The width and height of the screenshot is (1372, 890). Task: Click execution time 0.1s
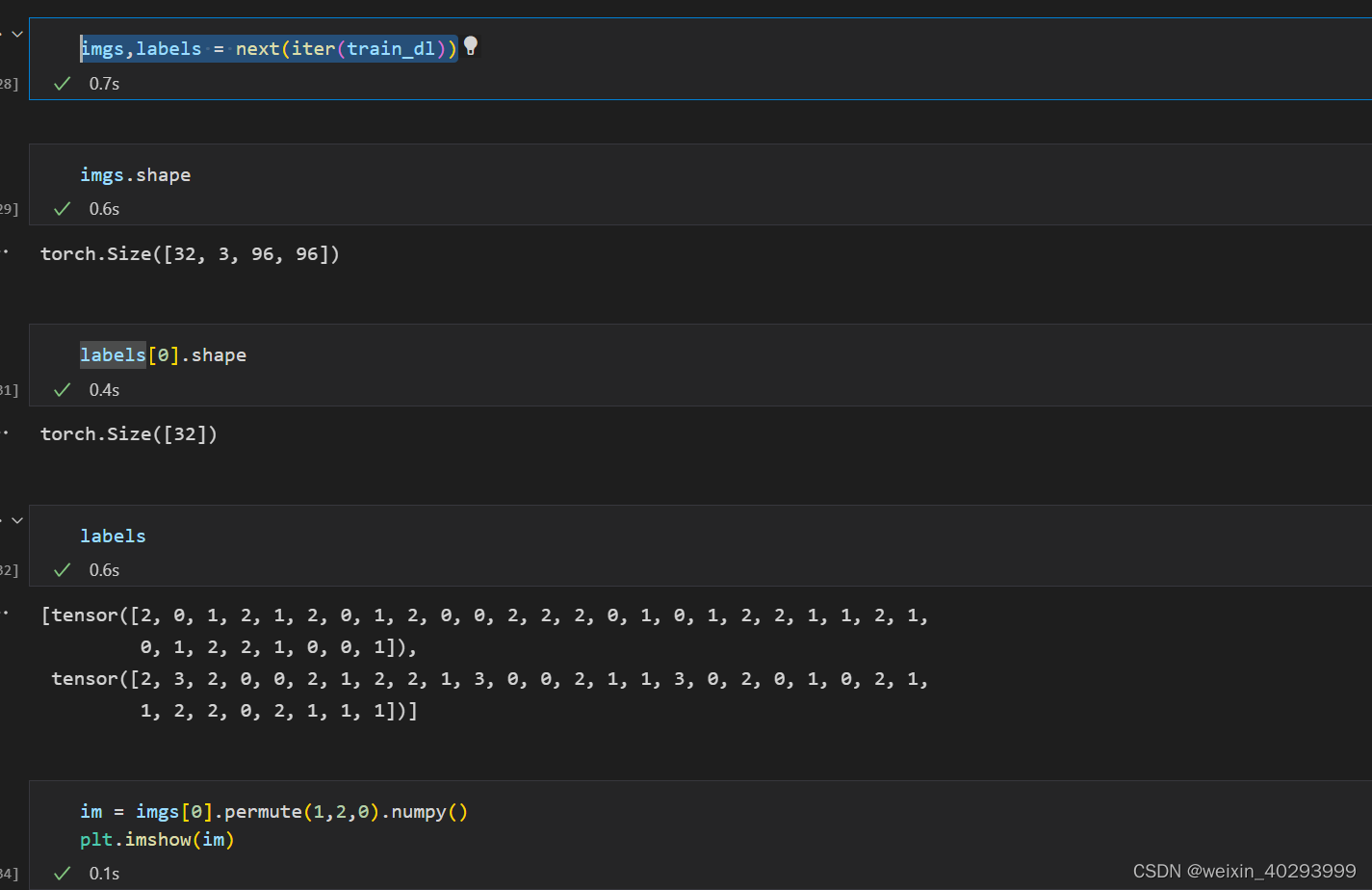tap(104, 874)
